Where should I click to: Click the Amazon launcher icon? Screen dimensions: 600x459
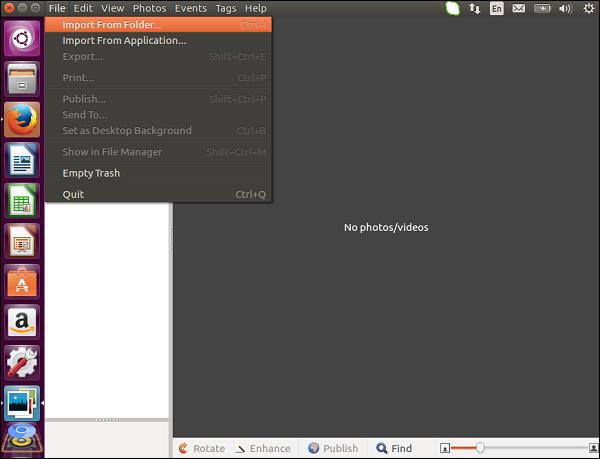21,322
